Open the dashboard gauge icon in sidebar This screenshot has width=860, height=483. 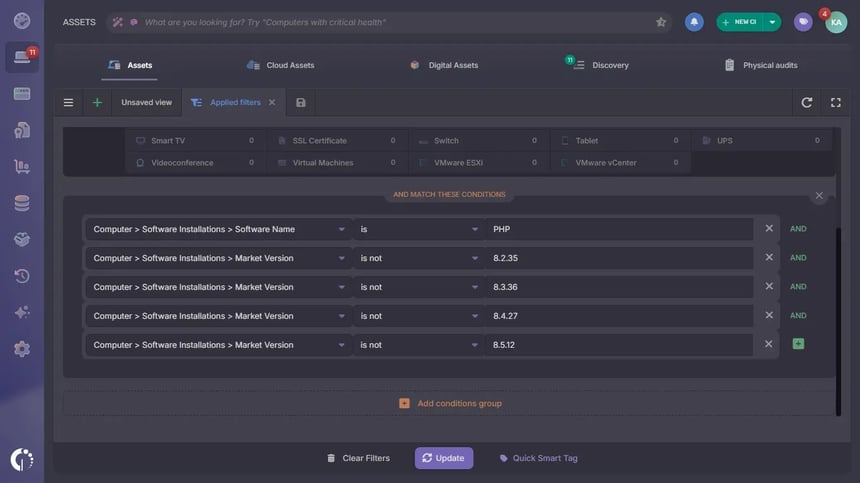point(22,21)
